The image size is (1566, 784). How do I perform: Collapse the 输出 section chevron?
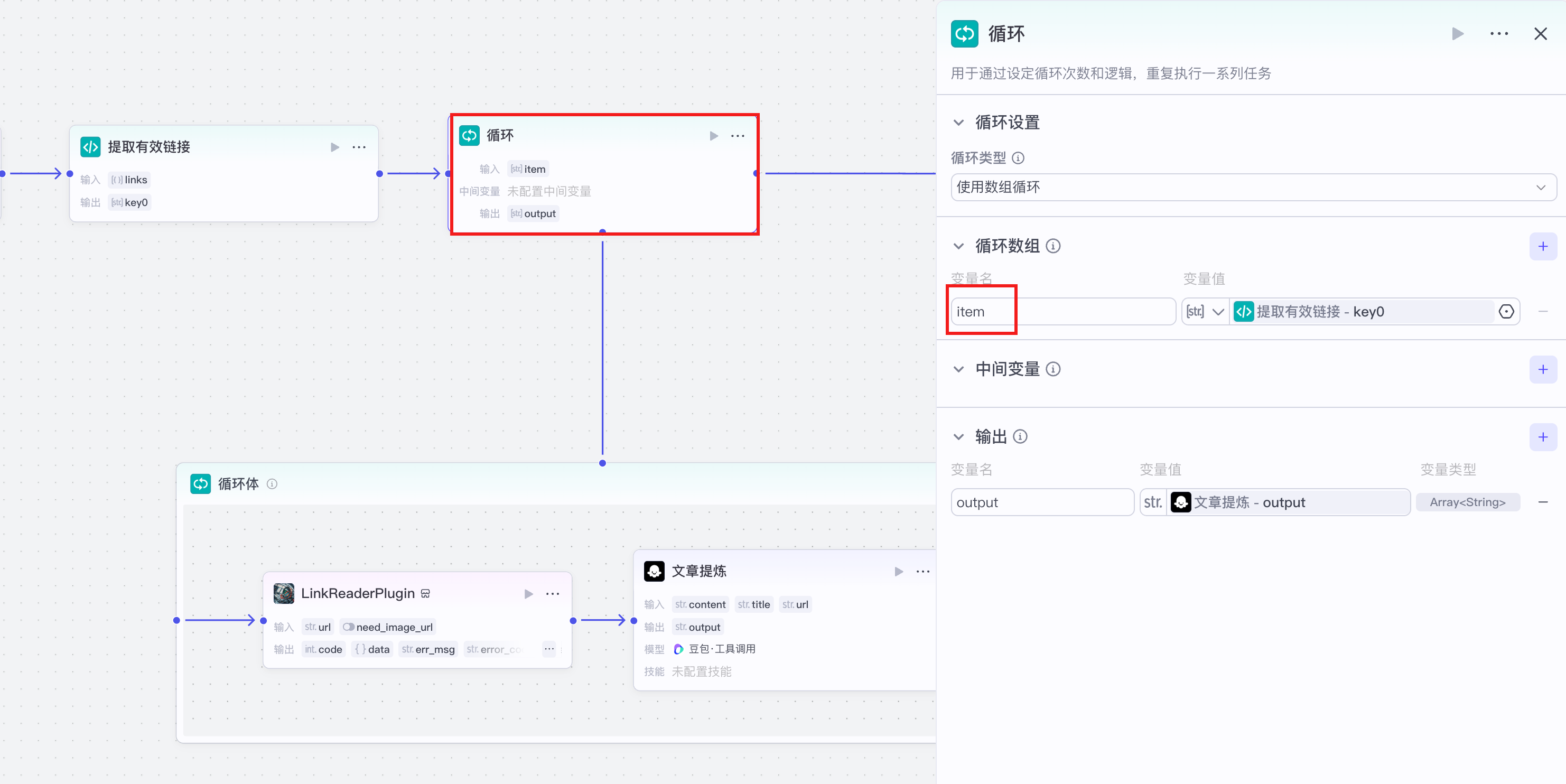point(959,437)
